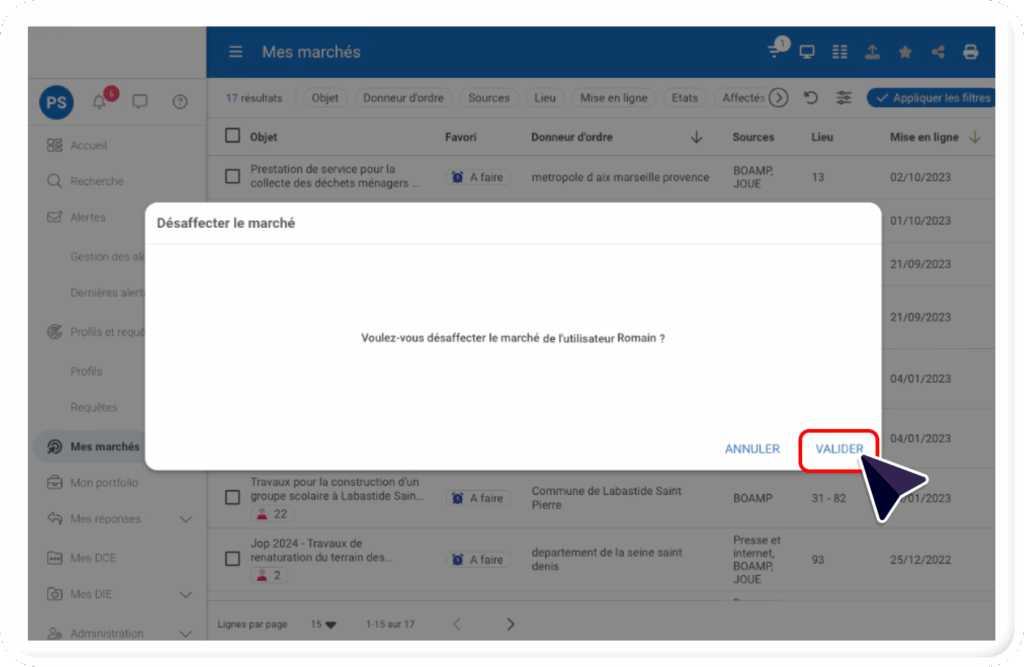The width and height of the screenshot is (1024, 667).
Task: Confirm with the VALIDER button
Action: click(x=839, y=449)
